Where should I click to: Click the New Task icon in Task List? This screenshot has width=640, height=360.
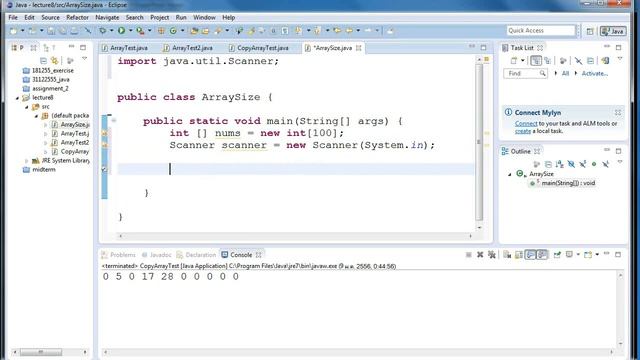(513, 61)
